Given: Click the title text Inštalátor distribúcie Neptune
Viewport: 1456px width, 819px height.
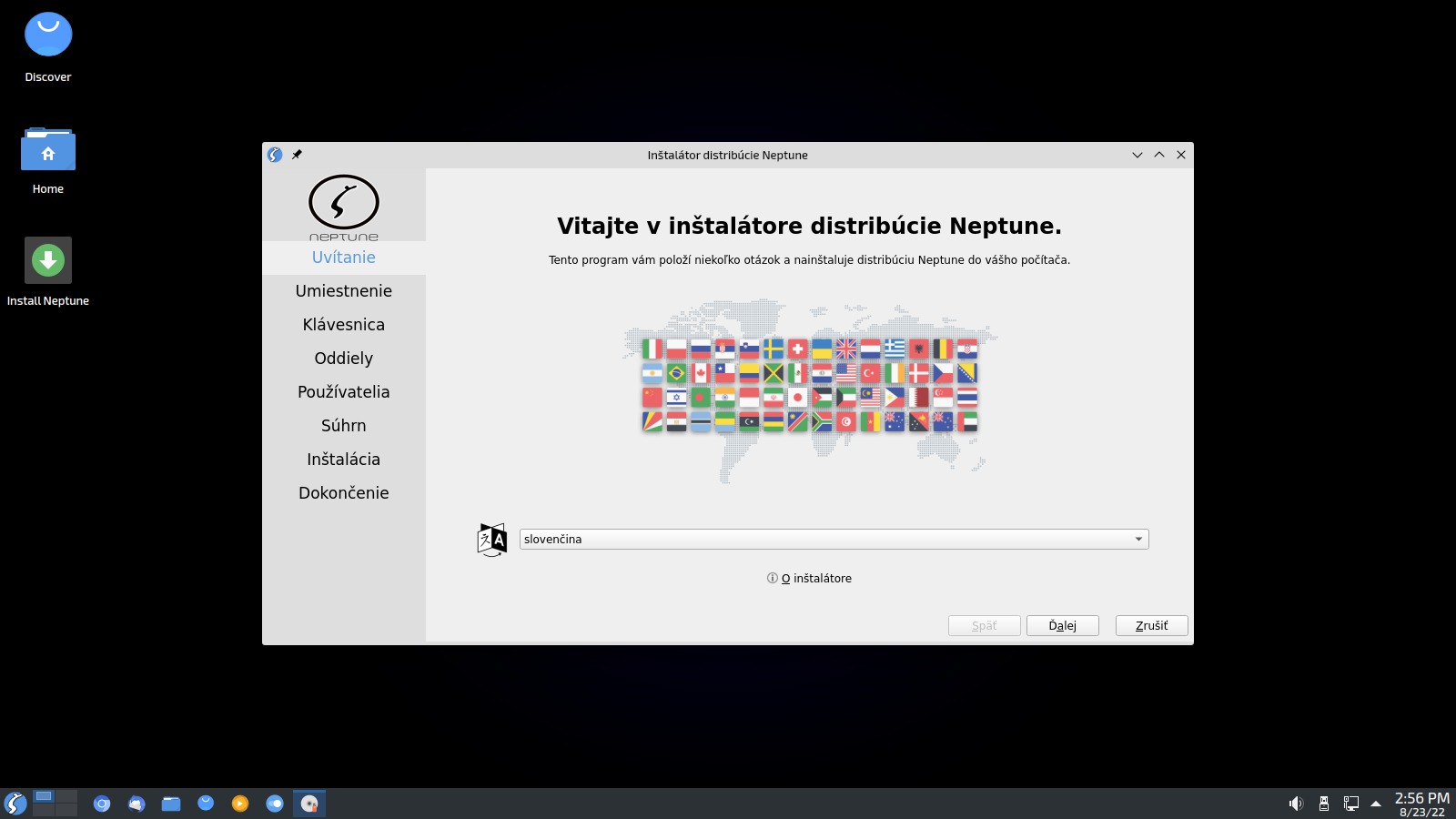Looking at the screenshot, I should point(728,156).
